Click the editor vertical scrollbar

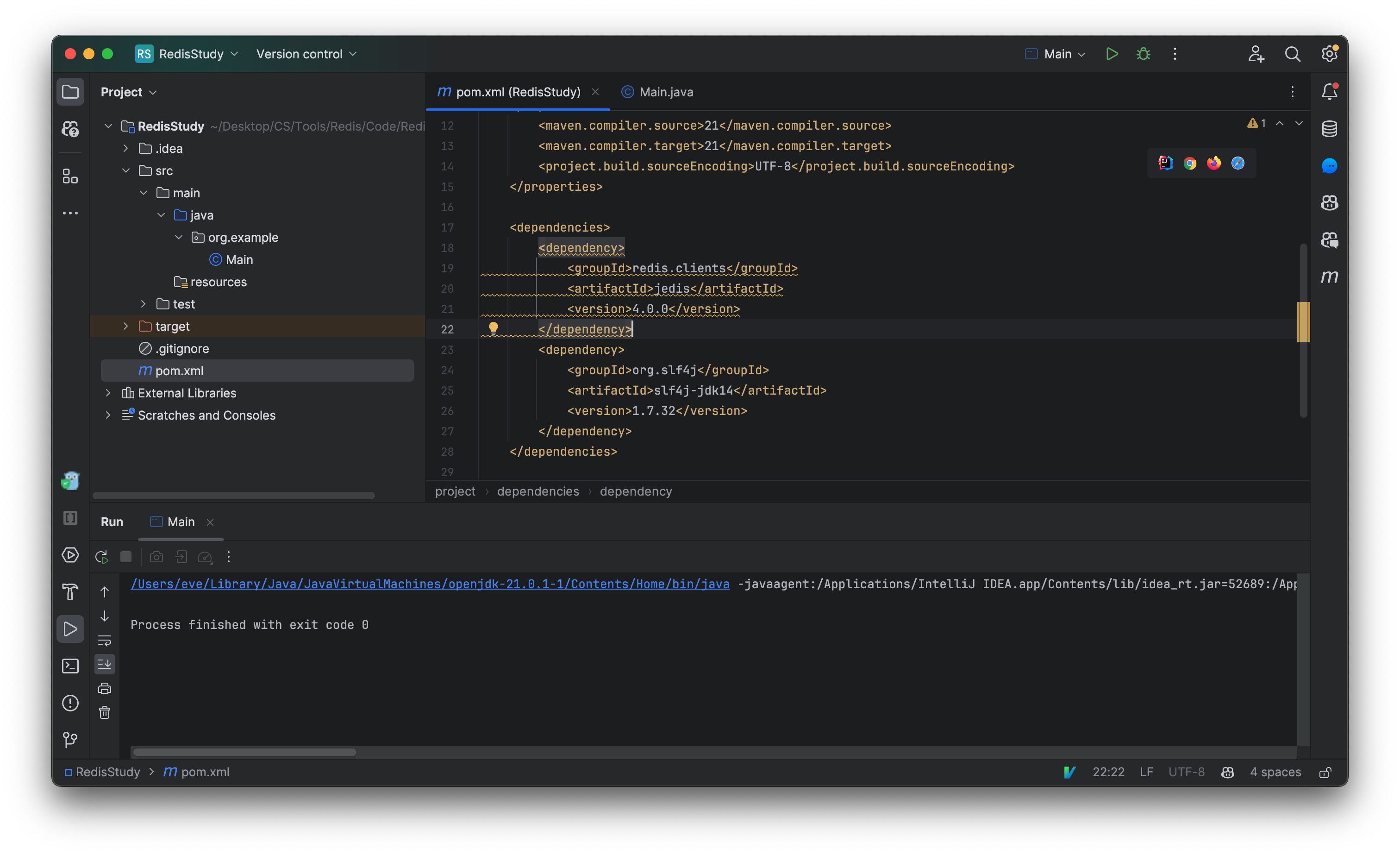1303,330
